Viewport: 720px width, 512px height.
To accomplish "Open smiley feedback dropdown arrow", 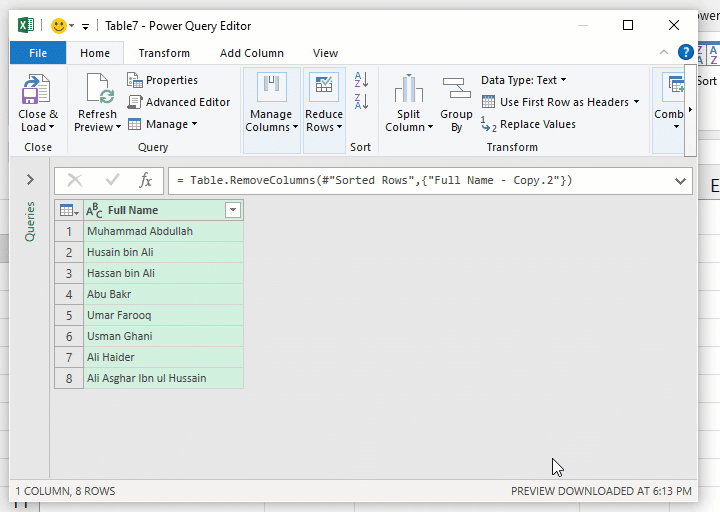I will (72, 26).
